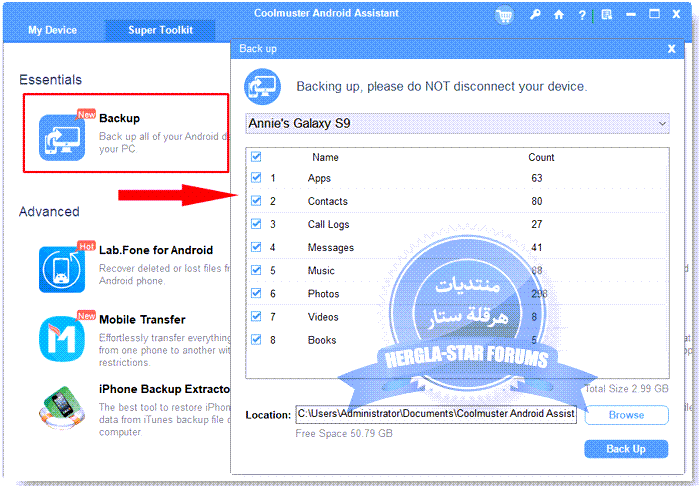This screenshot has height=486, width=700.
Task: Select the Photos row name
Action: click(x=323, y=294)
